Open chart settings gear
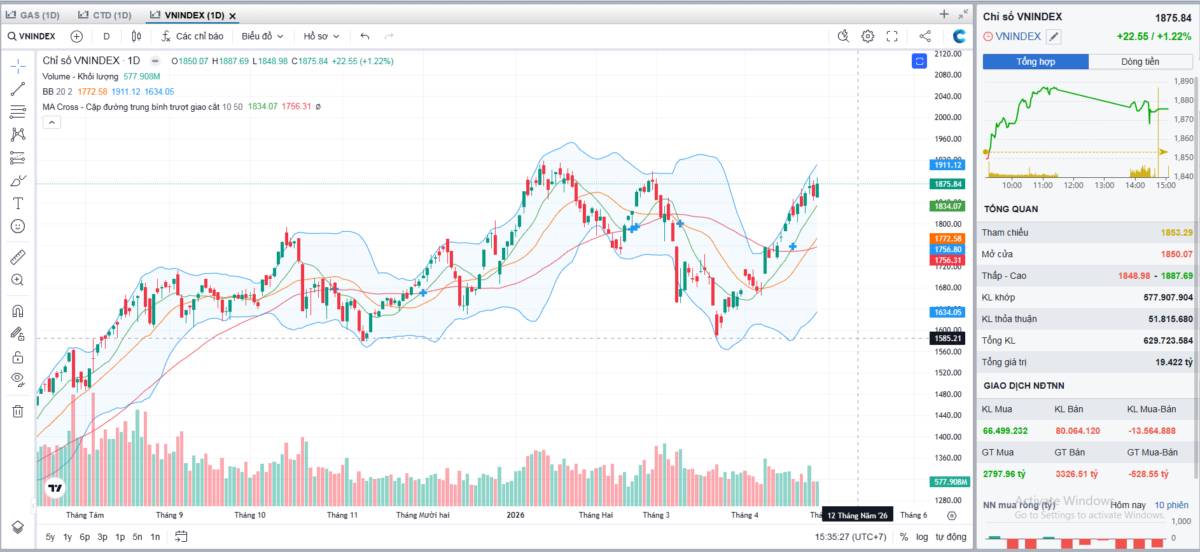The width and height of the screenshot is (1200, 552). pos(868,36)
